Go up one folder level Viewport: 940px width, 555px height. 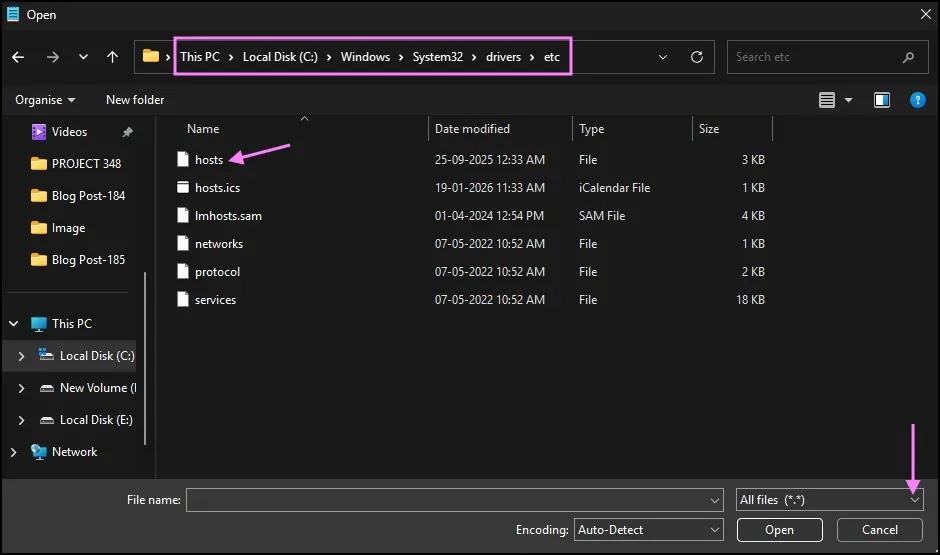112,57
